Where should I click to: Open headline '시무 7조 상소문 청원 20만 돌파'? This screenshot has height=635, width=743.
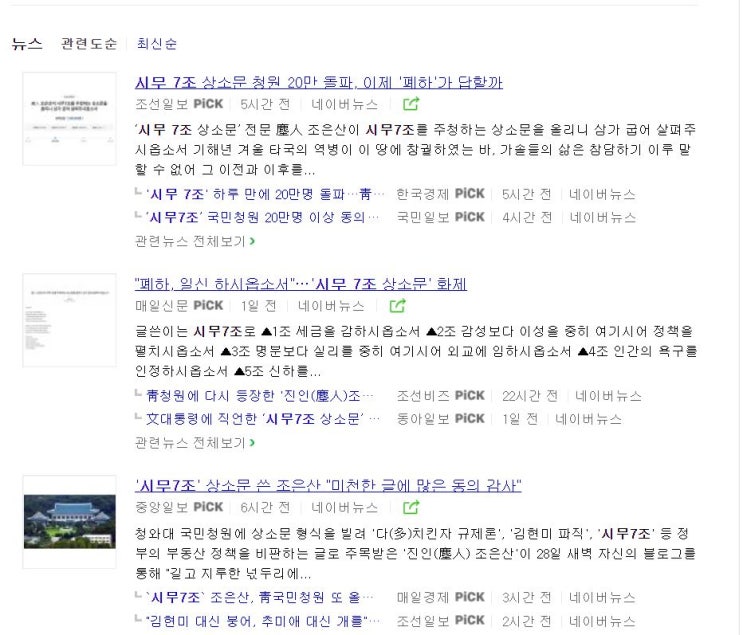click(318, 82)
